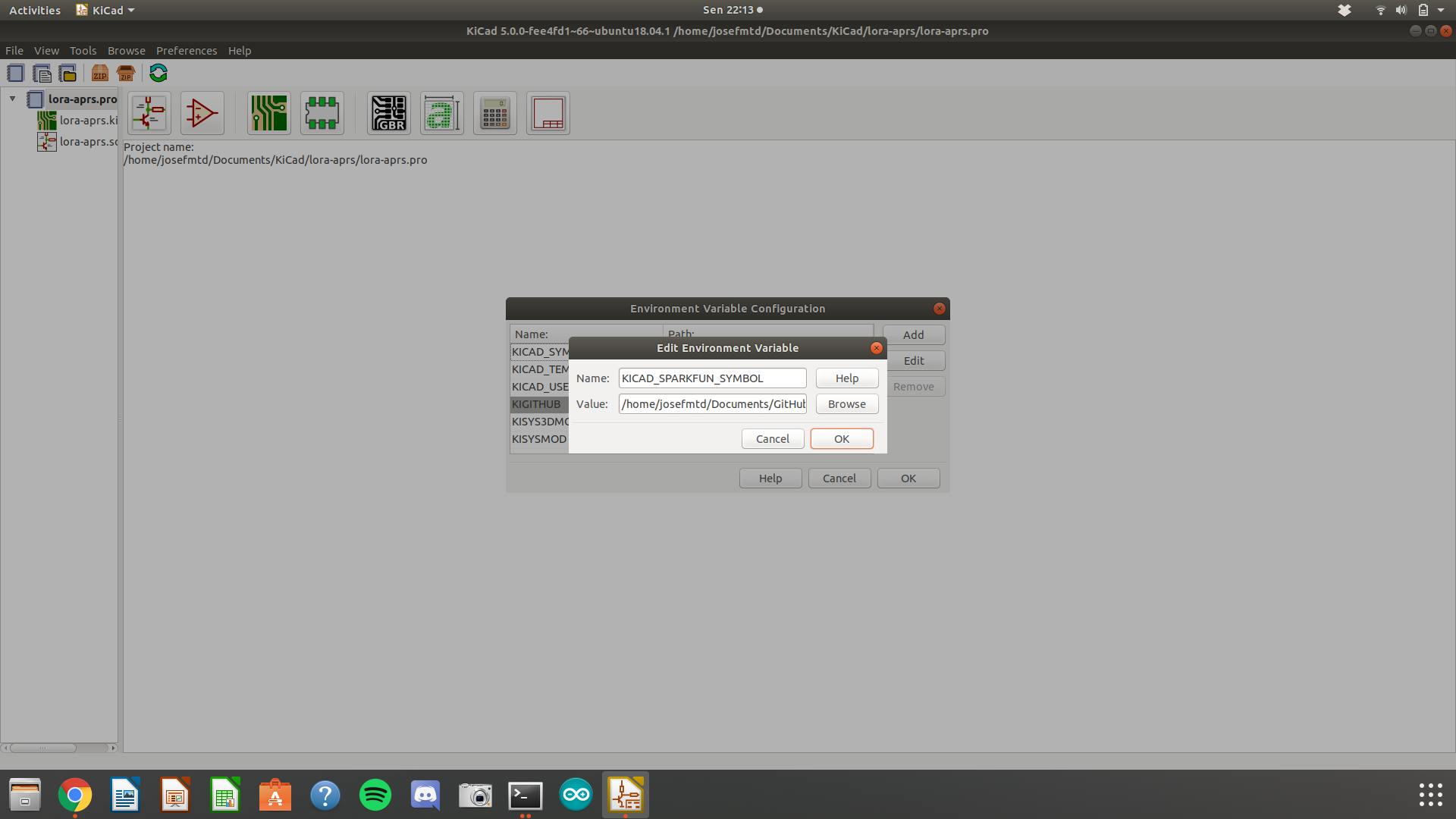Archive the project into a zip
The width and height of the screenshot is (1456, 819).
point(99,73)
